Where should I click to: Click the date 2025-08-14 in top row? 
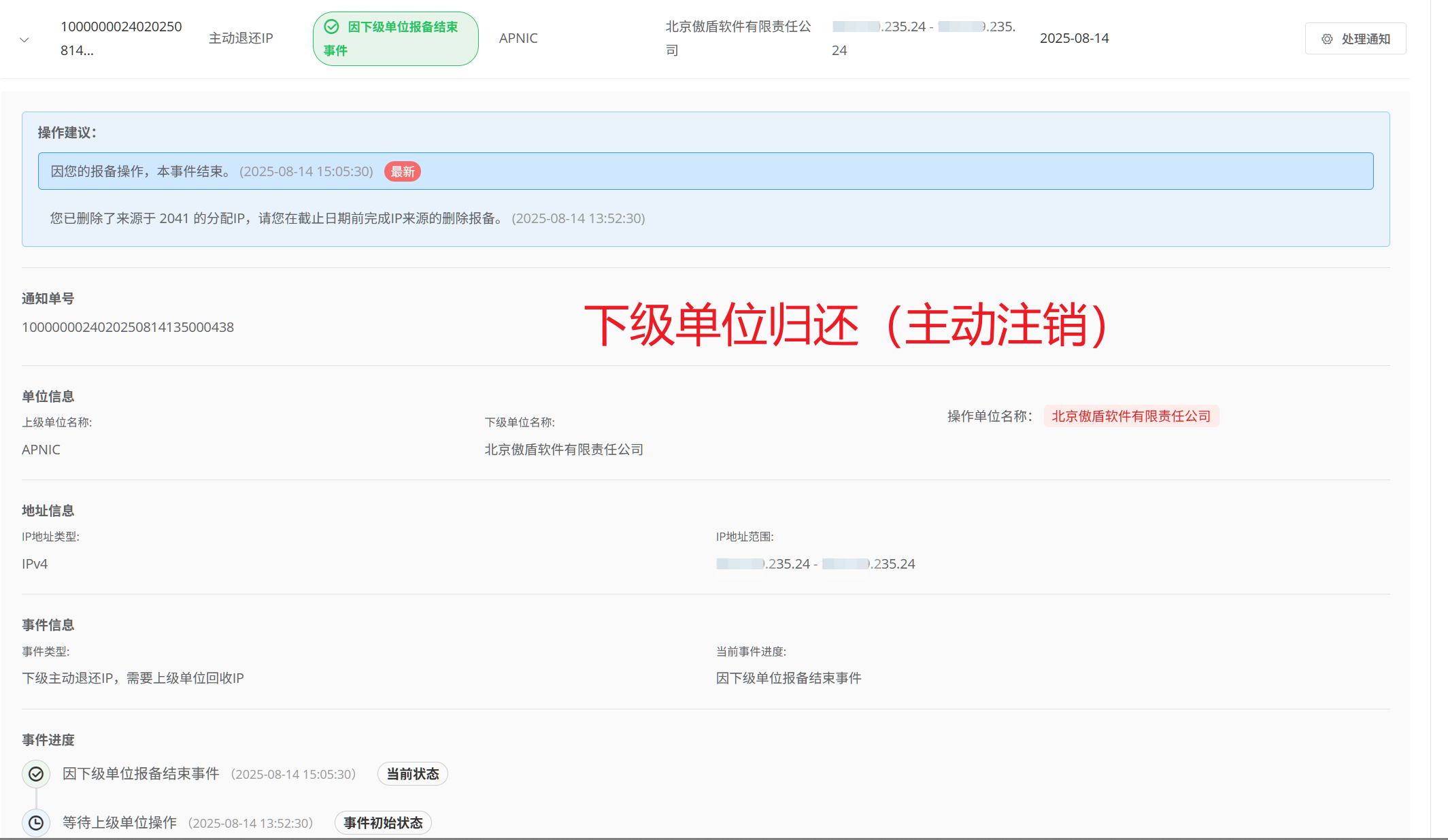1074,38
